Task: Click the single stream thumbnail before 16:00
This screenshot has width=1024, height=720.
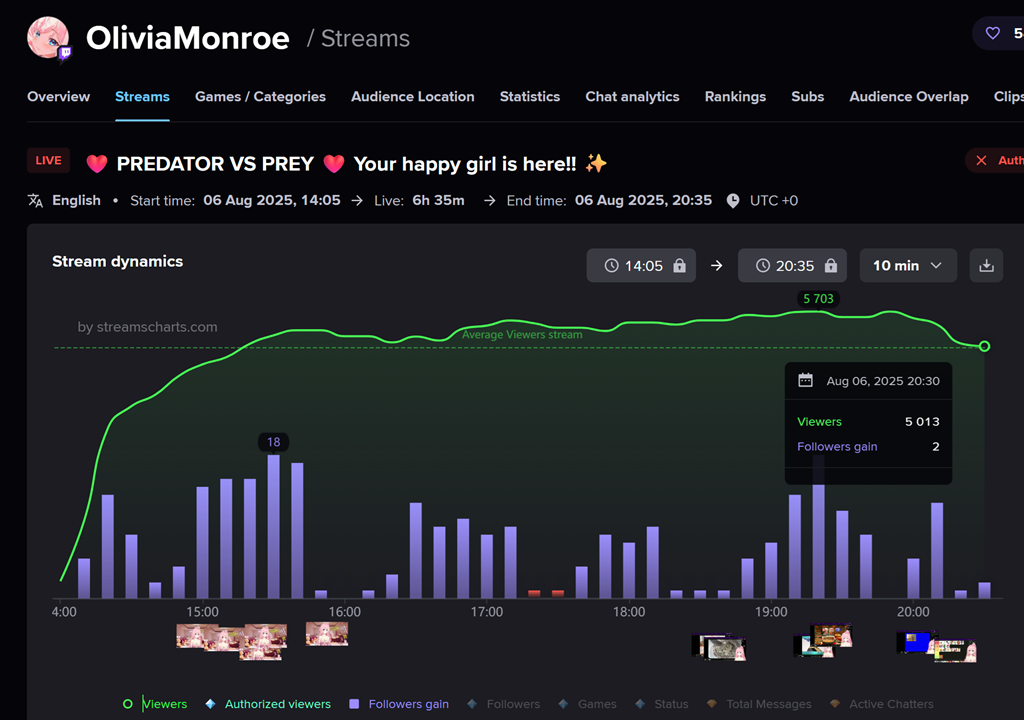Action: 327,633
